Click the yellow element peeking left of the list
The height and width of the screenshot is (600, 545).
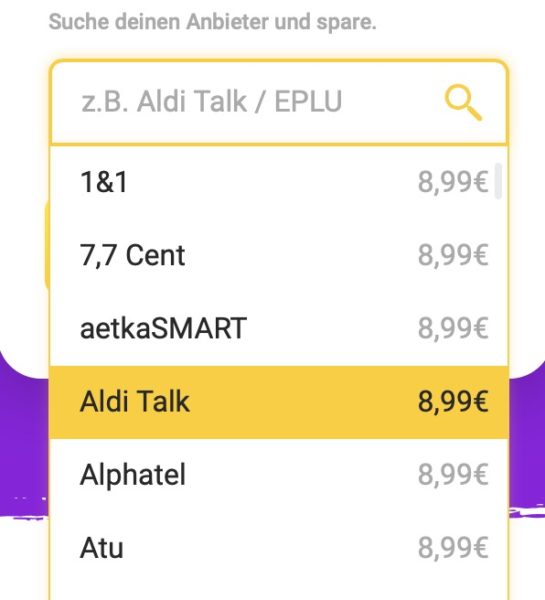[x=47, y=245]
